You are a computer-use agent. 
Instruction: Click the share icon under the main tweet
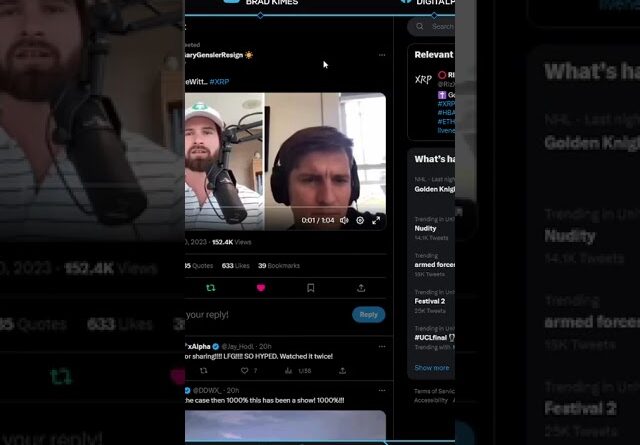pos(360,288)
